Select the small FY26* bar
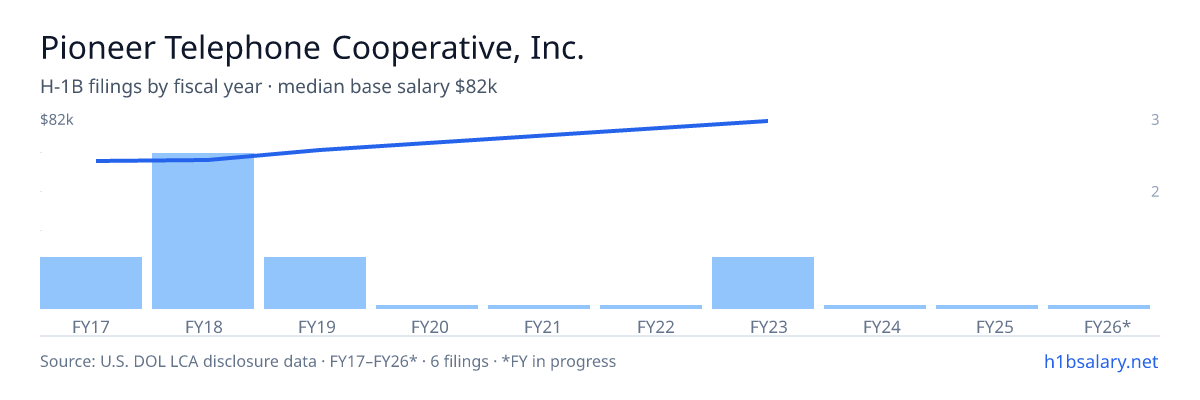This screenshot has height=400, width=1200. click(1099, 307)
